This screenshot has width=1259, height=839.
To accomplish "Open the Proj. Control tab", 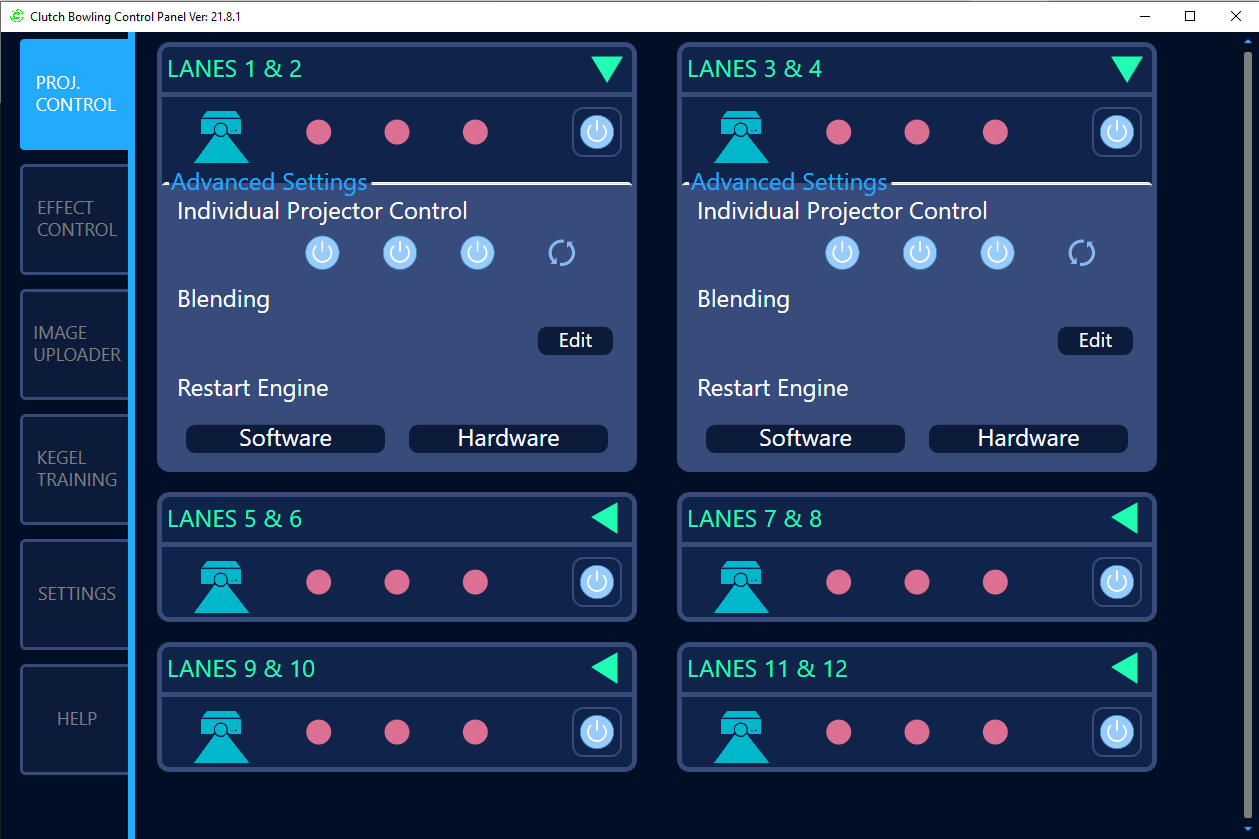I will (75, 94).
